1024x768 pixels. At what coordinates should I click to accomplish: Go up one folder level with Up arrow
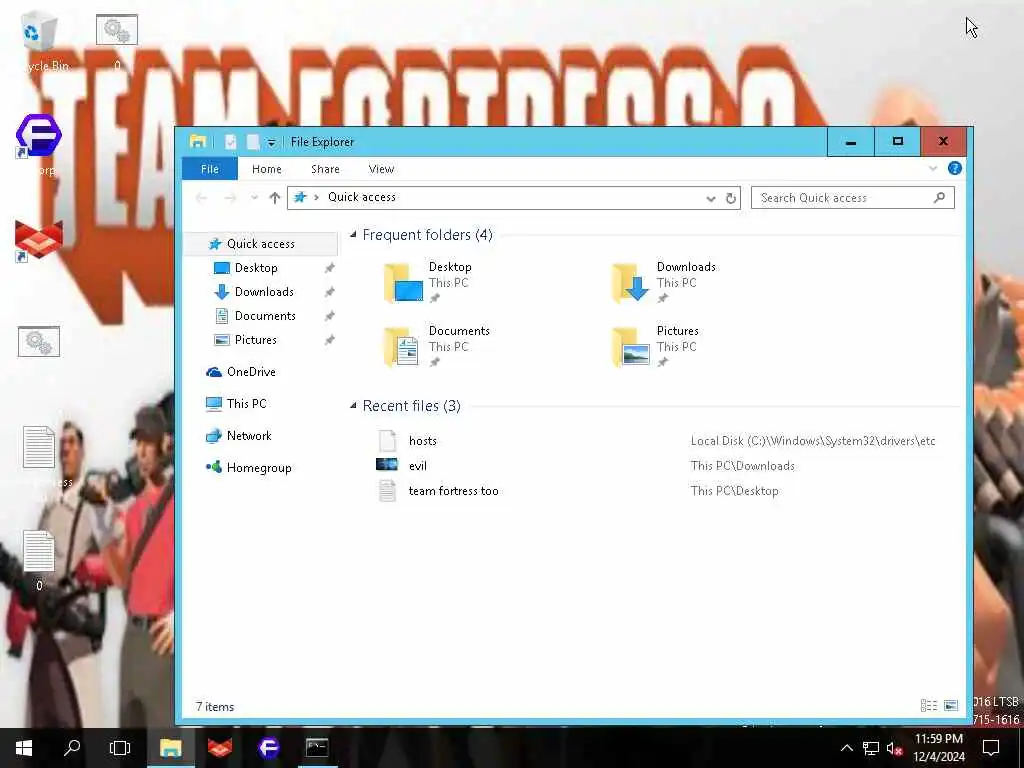point(275,198)
